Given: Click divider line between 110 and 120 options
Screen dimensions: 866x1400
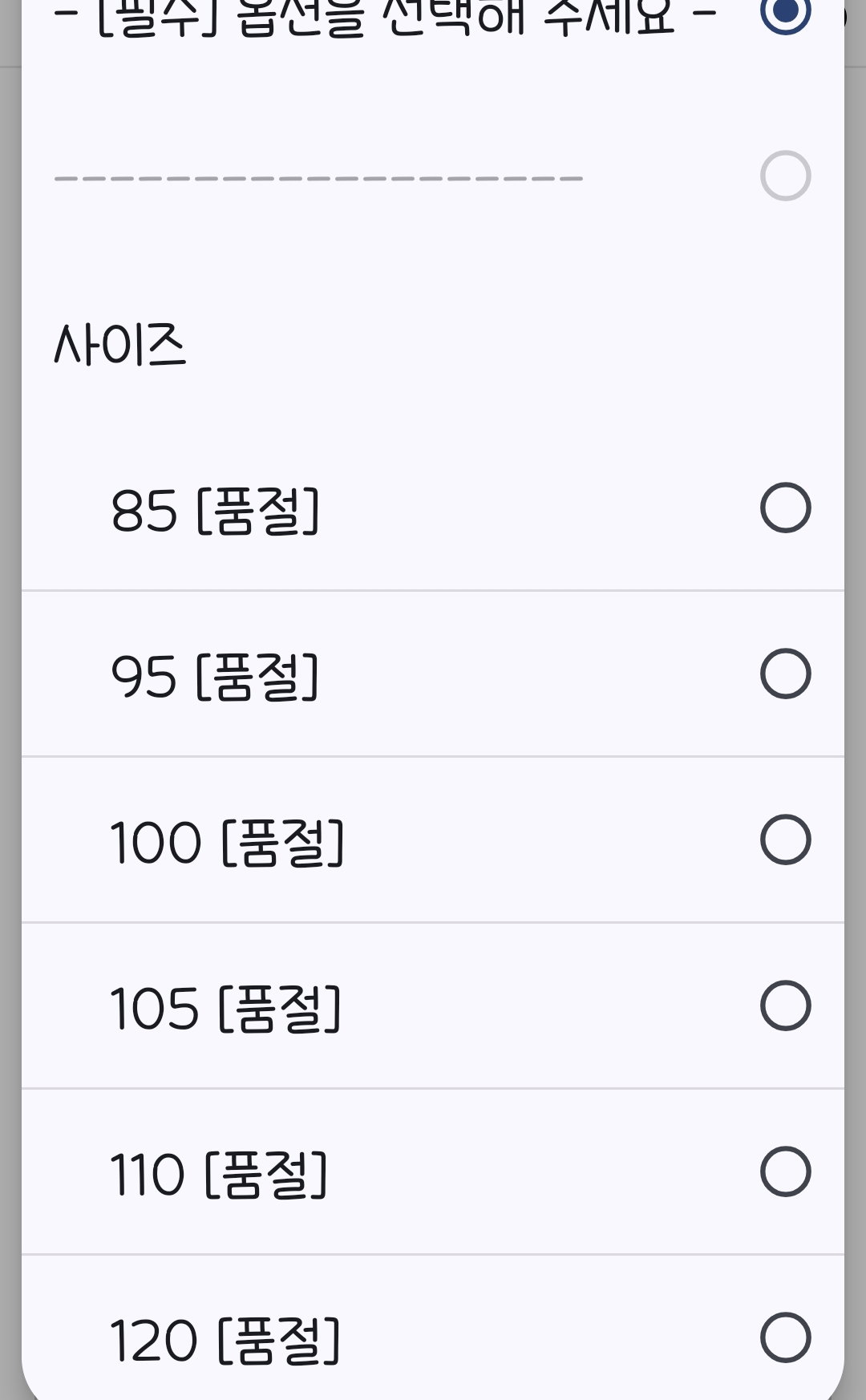Looking at the screenshot, I should tap(433, 1255).
